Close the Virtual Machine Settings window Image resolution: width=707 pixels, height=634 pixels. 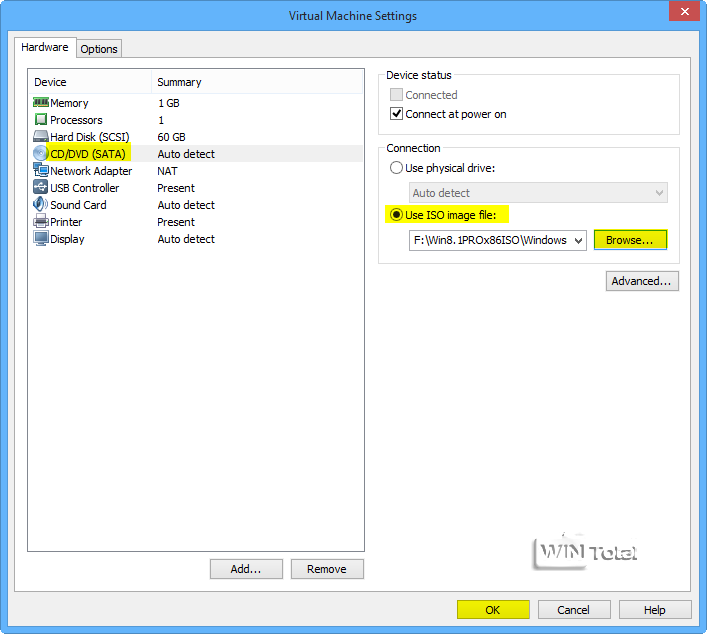click(684, 11)
